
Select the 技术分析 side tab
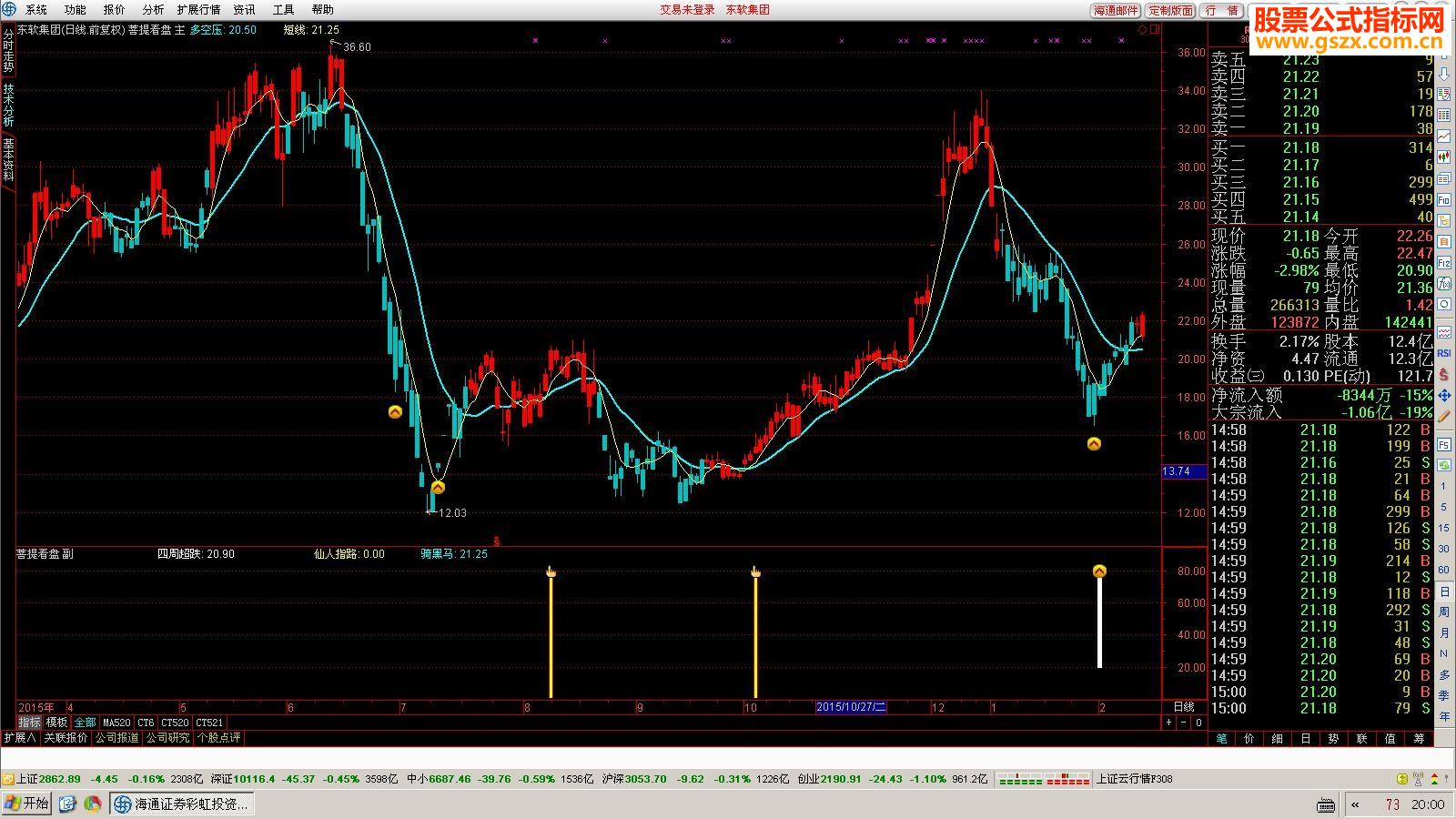(x=8, y=105)
